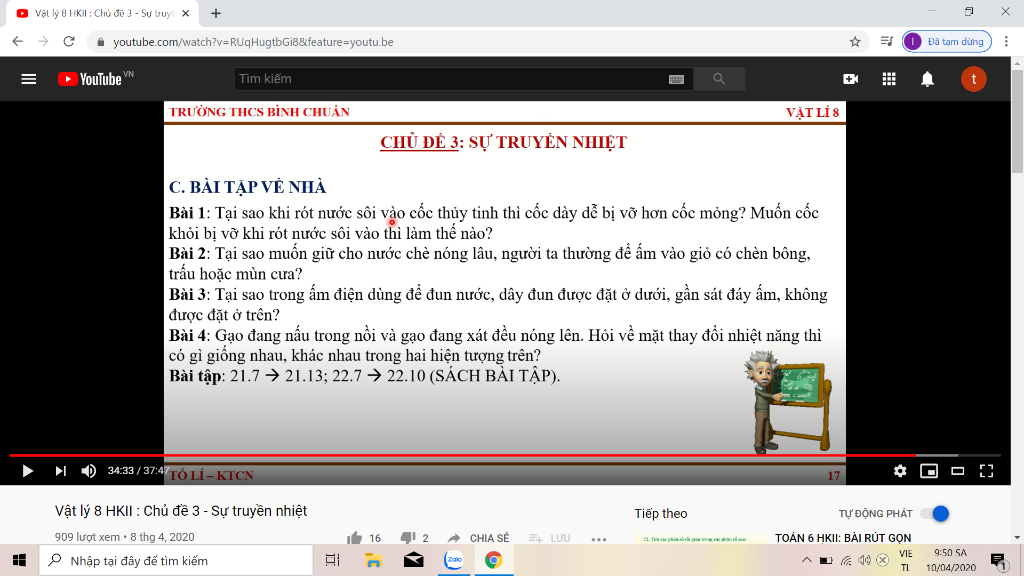Open the account avatar menu
Image resolution: width=1024 pixels, height=576 pixels.
(x=973, y=79)
